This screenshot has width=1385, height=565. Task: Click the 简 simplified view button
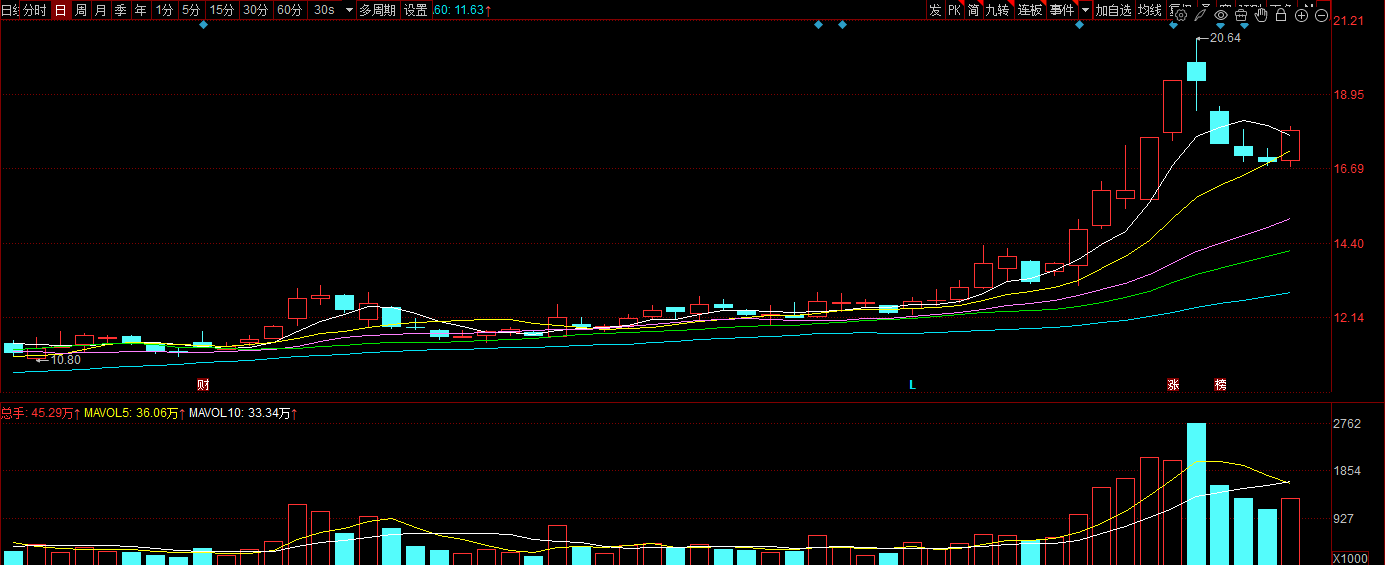pyautogui.click(x=973, y=10)
